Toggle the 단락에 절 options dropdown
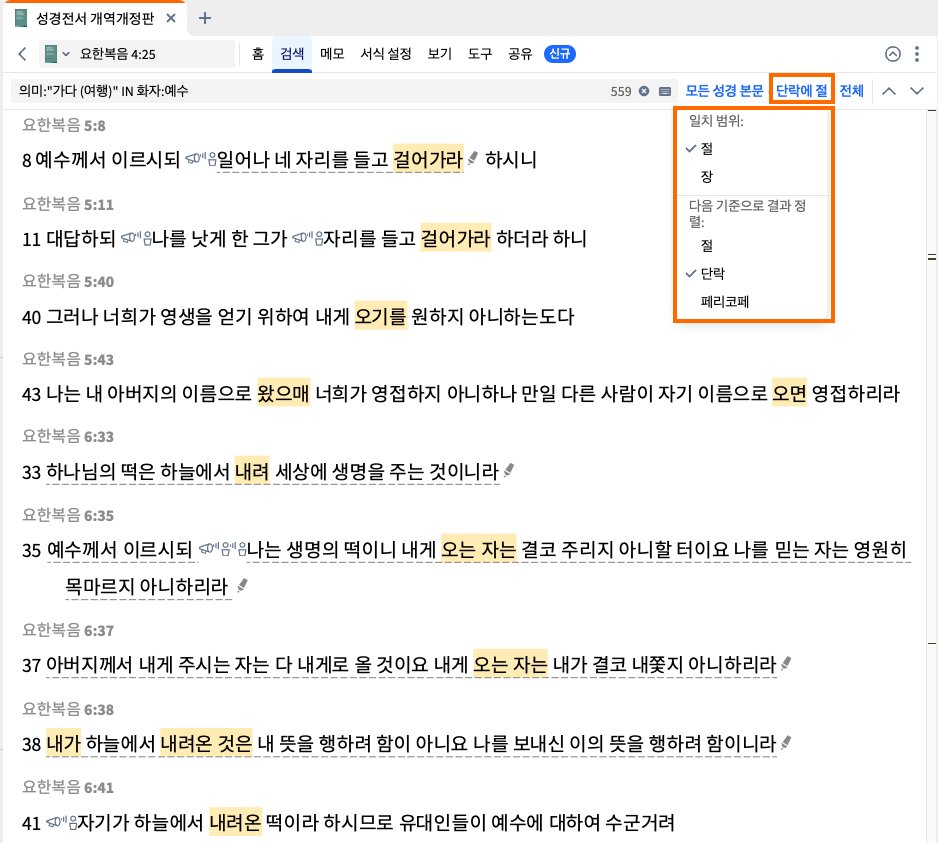 [x=801, y=91]
